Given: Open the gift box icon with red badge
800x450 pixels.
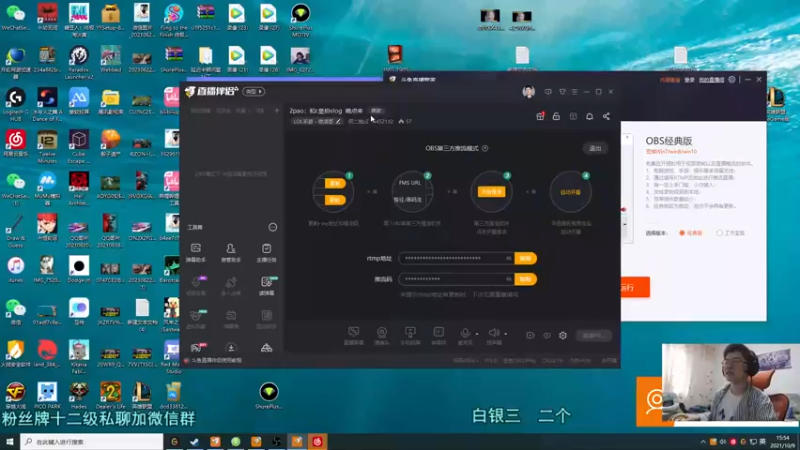Looking at the screenshot, I should (x=540, y=116).
